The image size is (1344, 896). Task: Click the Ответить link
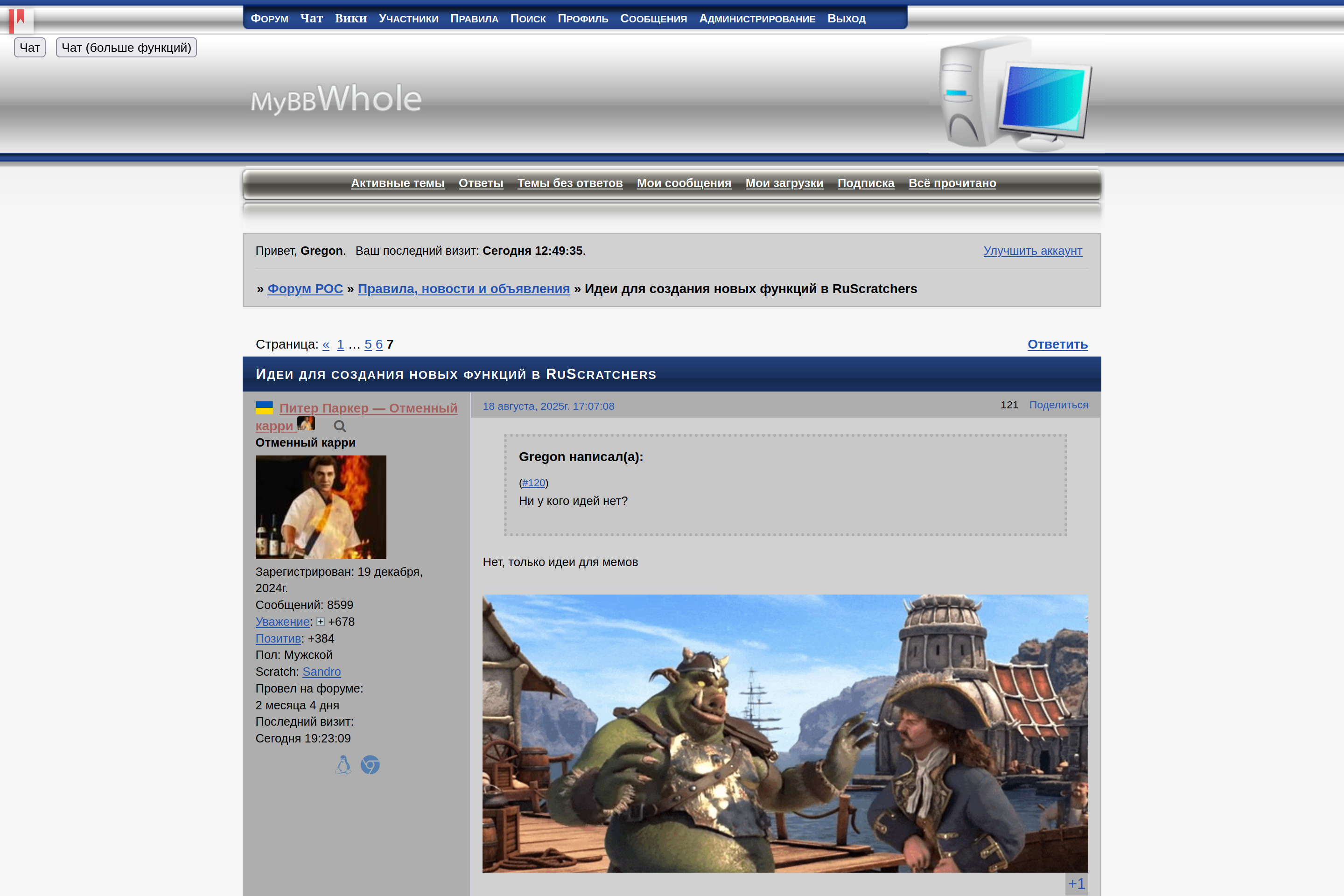pos(1057,344)
